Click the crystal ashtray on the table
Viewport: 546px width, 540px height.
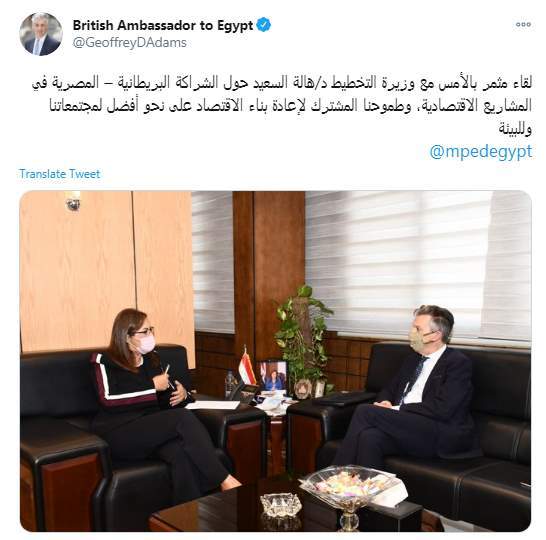coord(281,506)
